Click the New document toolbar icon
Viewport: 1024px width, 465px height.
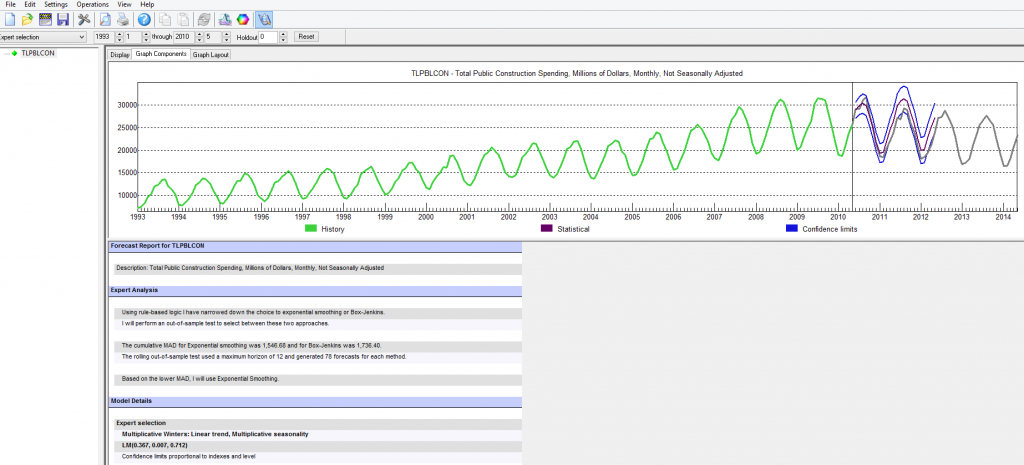pos(9,20)
